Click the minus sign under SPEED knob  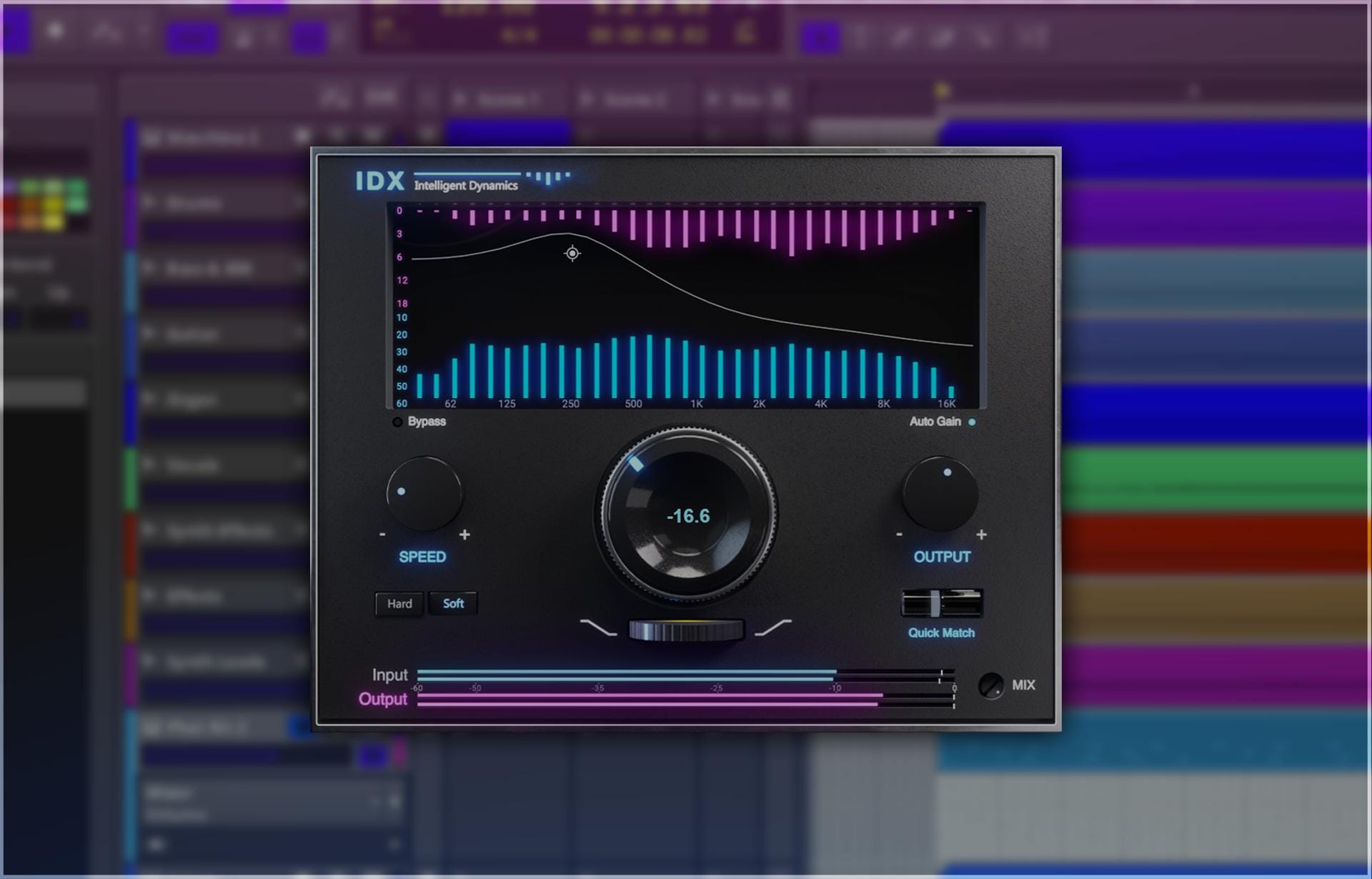pyautogui.click(x=382, y=534)
